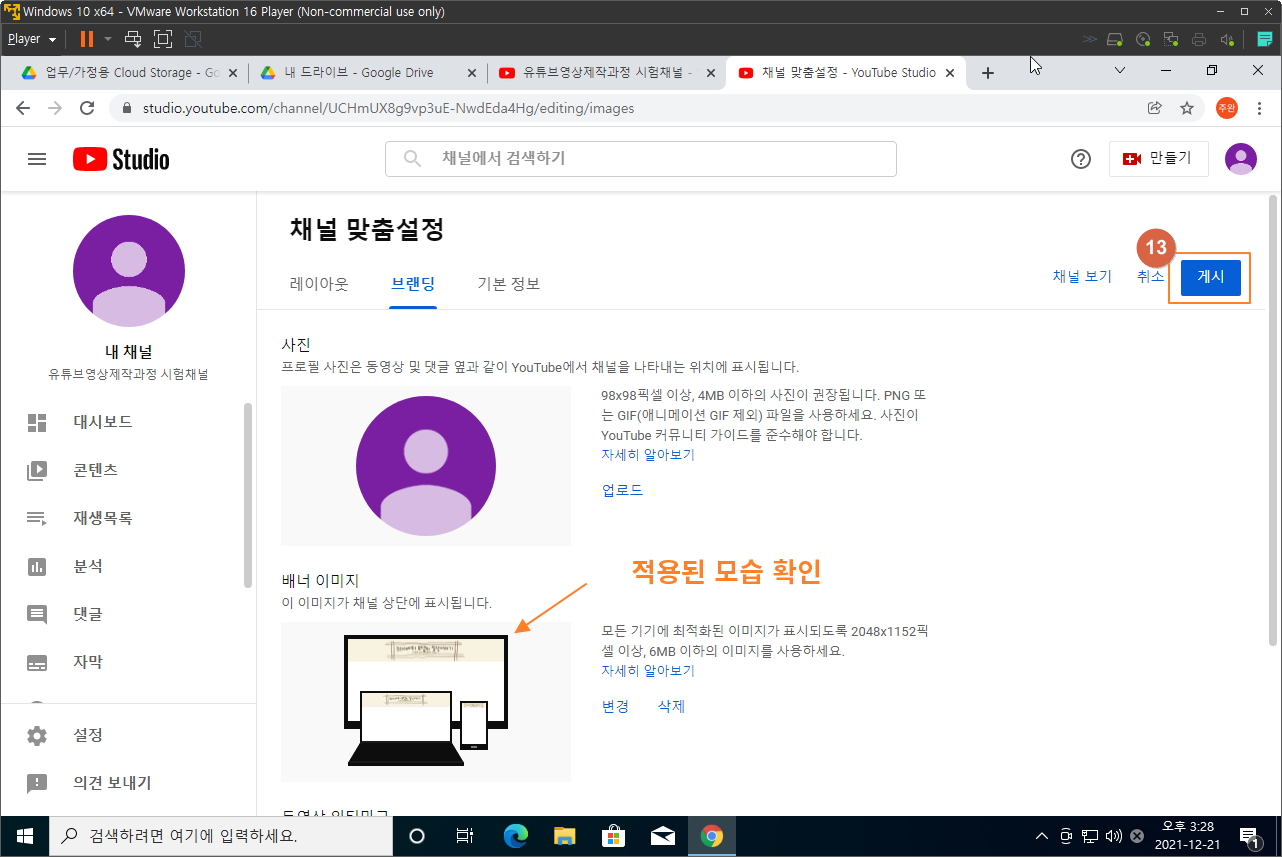Click the Publish (게시) button

tap(1211, 277)
